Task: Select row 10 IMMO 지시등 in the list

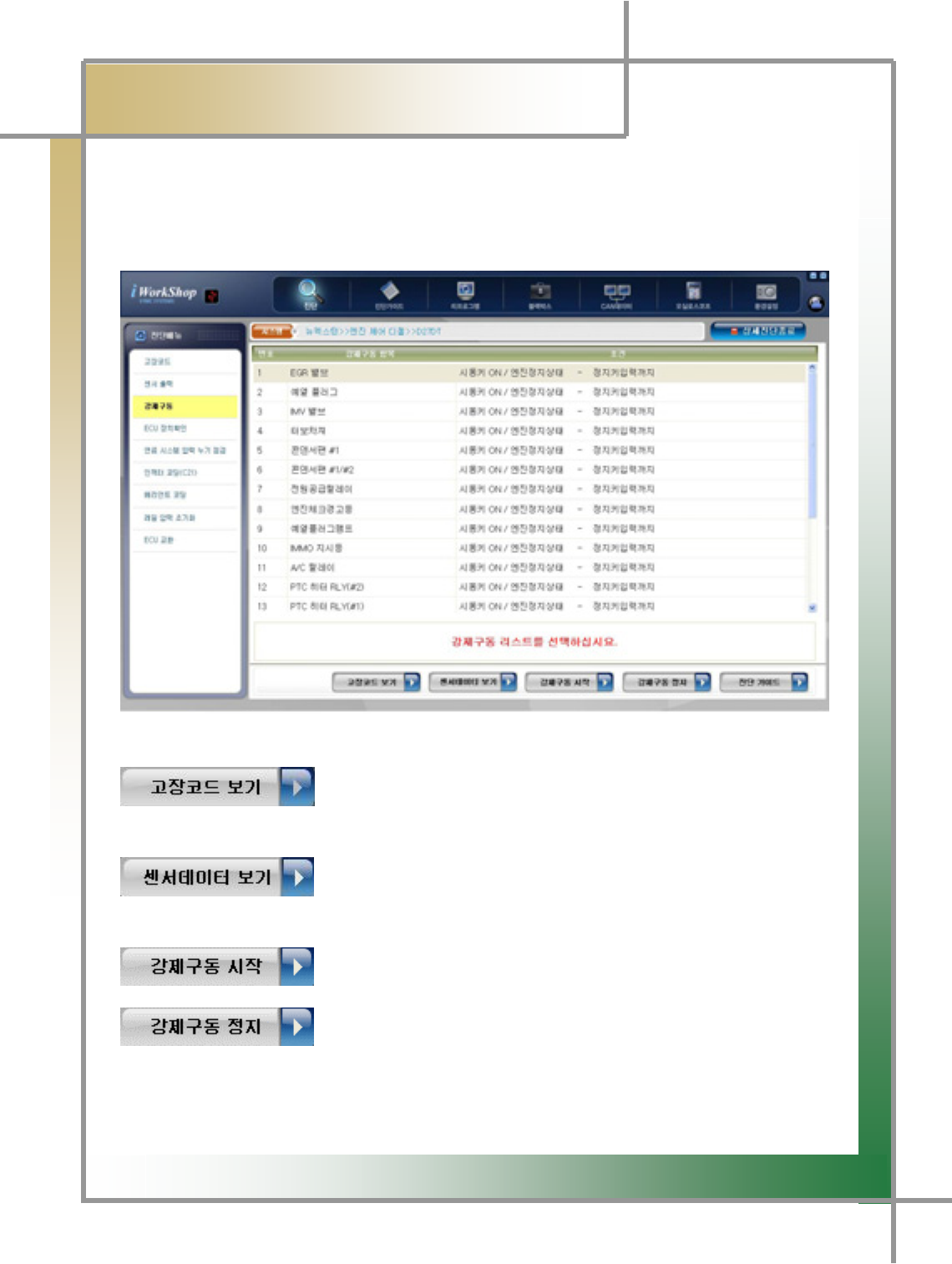Action: click(529, 548)
